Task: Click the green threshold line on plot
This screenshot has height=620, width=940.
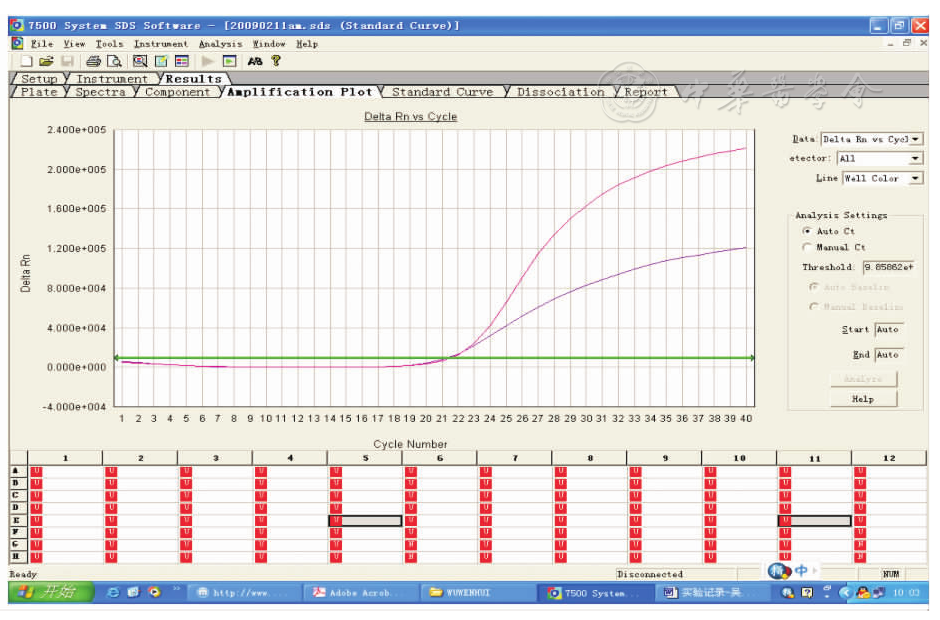Action: point(300,357)
